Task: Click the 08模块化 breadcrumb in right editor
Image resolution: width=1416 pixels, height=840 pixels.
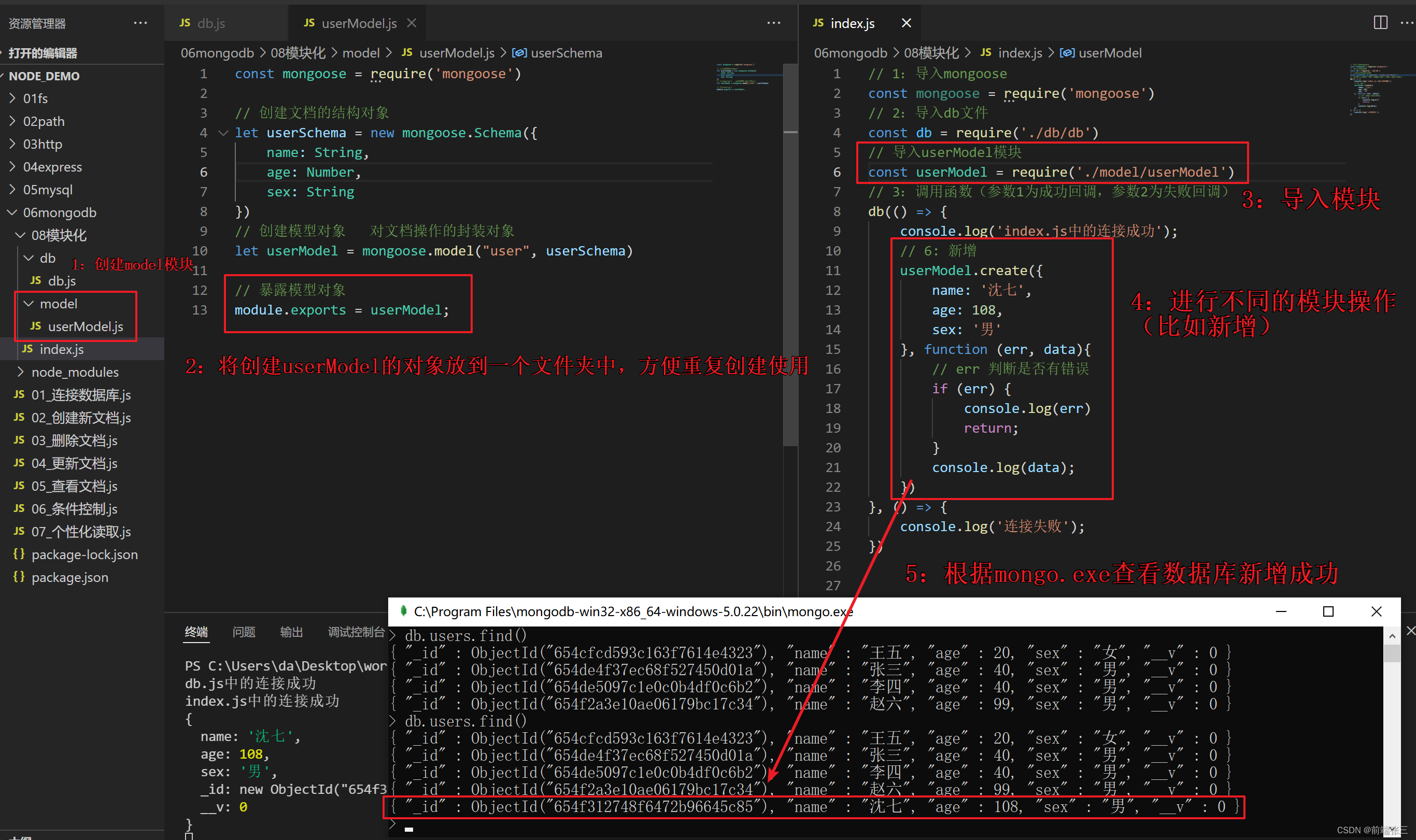Action: coord(931,53)
